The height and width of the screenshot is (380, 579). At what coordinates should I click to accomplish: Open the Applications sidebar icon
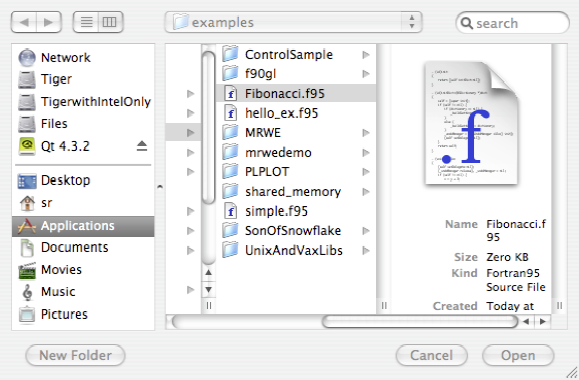point(27,226)
